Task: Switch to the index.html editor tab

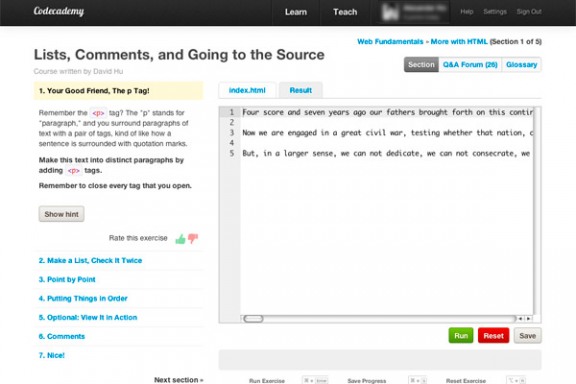Action: pyautogui.click(x=247, y=90)
